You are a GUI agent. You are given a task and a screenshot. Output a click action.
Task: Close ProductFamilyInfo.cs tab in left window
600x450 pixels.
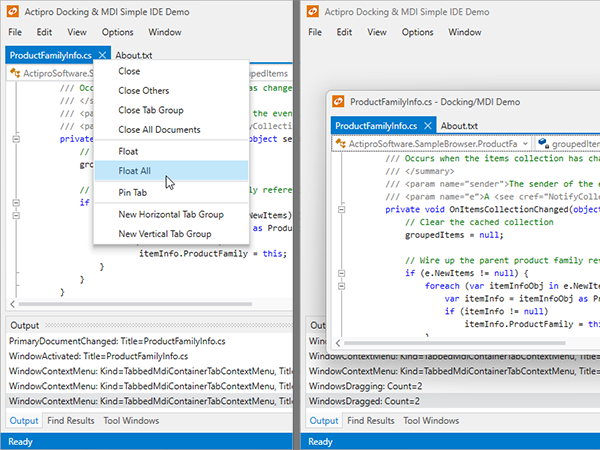100,56
